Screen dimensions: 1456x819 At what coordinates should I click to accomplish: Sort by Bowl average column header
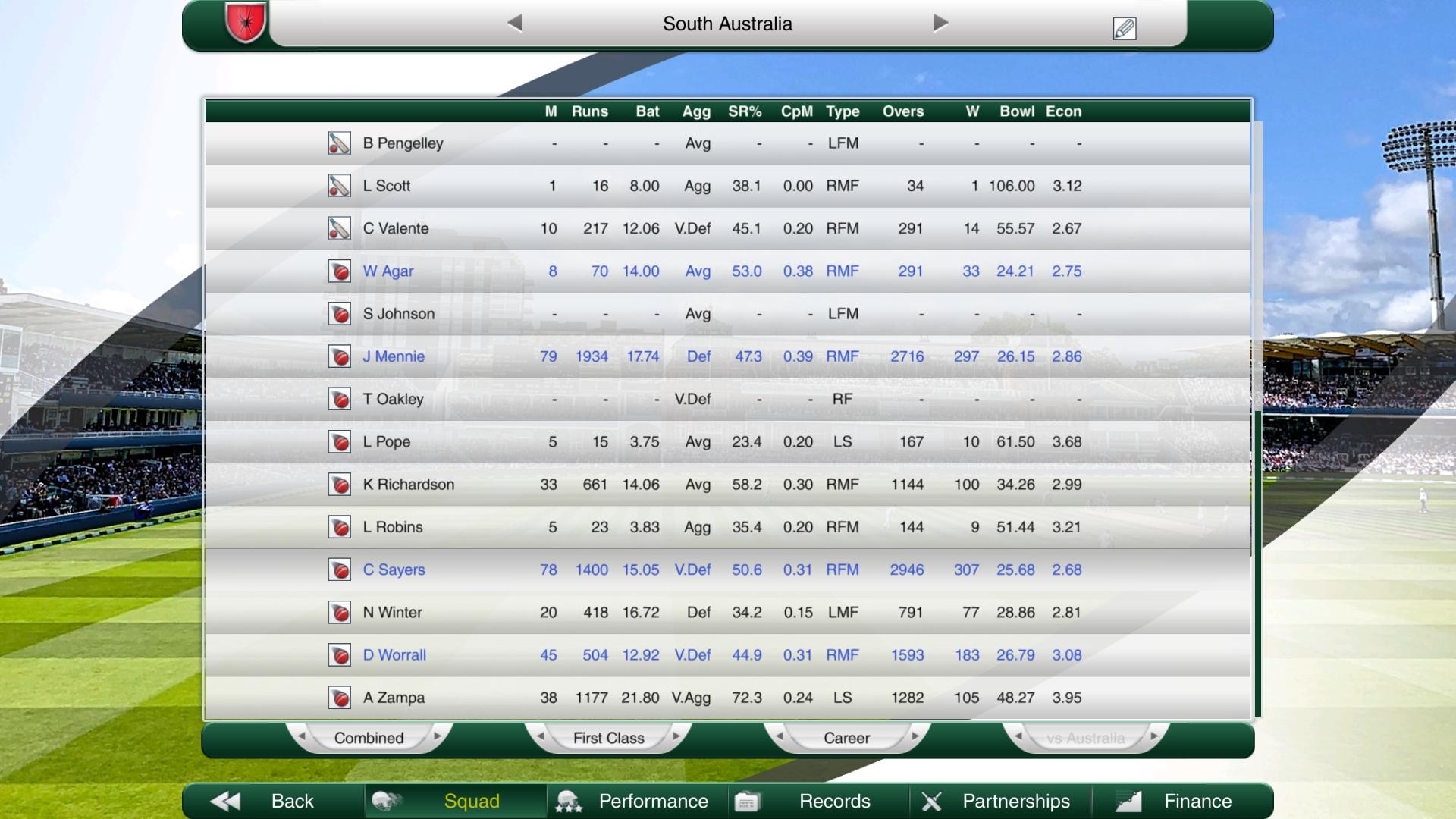click(x=1017, y=111)
